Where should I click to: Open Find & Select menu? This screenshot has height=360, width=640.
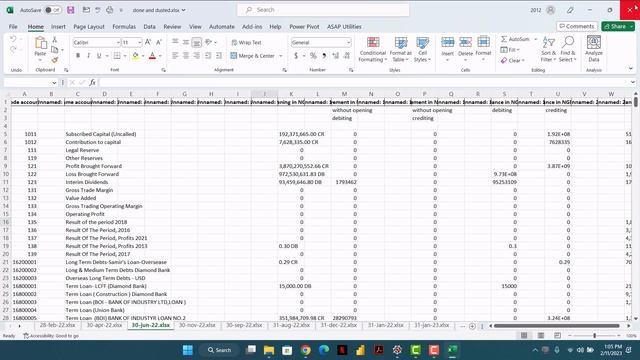568,49
